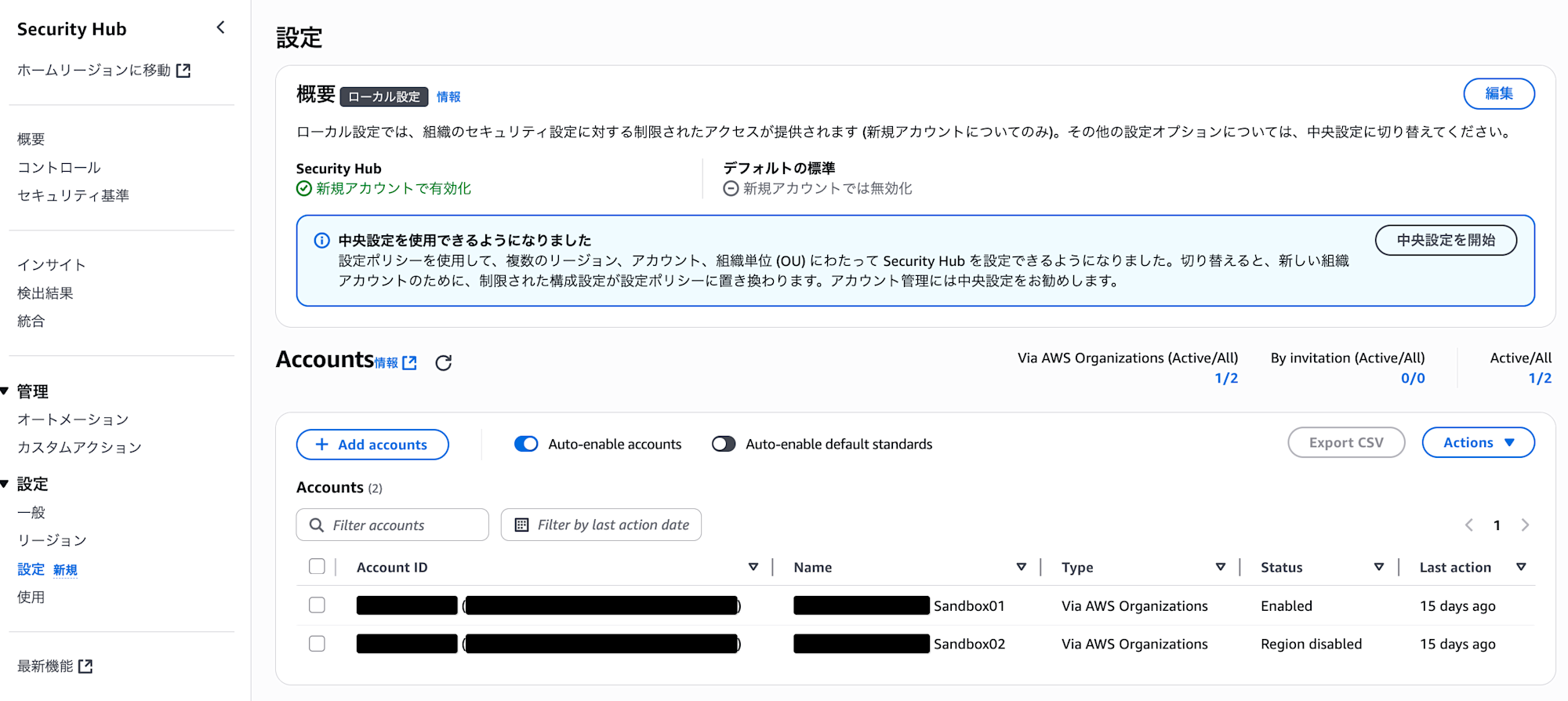Open 検出結果 in the sidebar
Image resolution: width=1568 pixels, height=701 pixels.
45,293
